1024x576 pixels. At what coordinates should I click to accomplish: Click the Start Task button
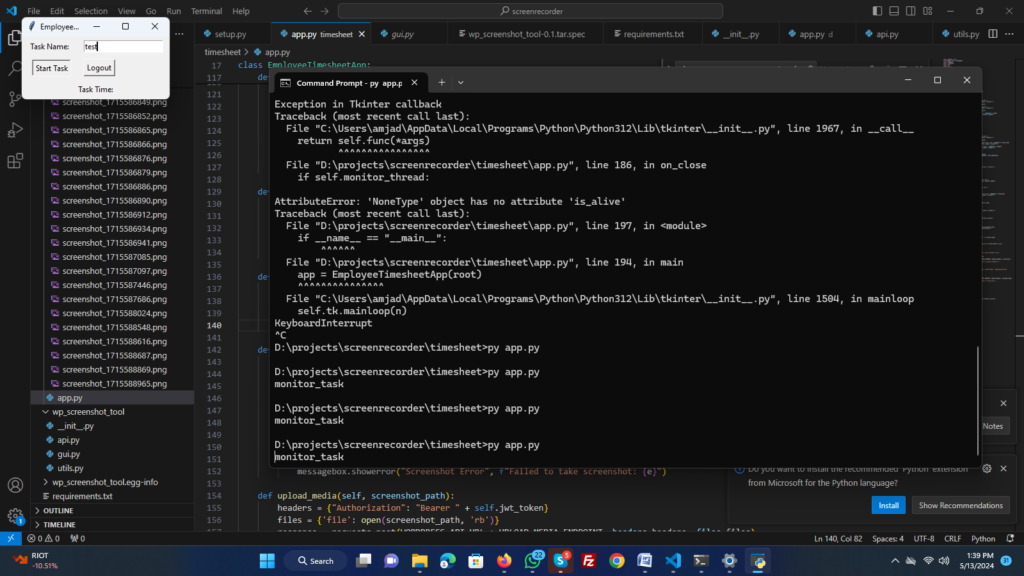(x=52, y=68)
